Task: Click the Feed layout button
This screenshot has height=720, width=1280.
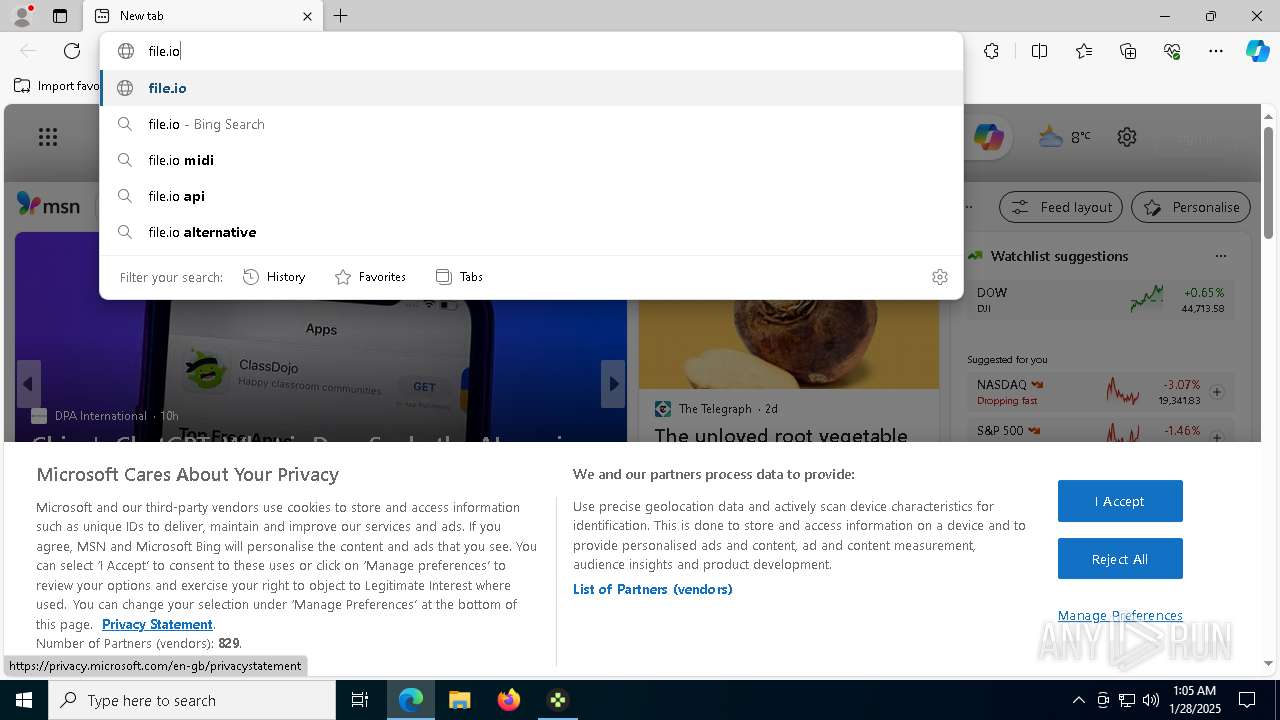Action: click(1061, 207)
